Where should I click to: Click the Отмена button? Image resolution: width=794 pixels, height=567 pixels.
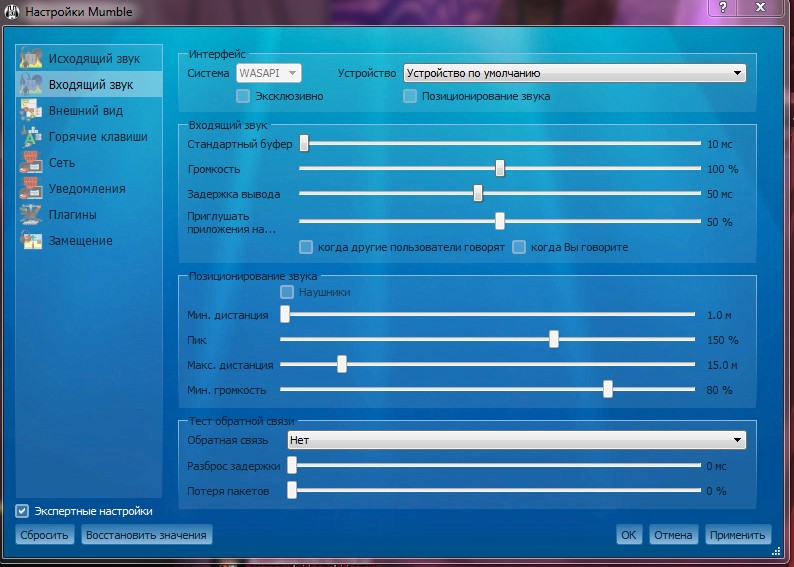click(673, 535)
